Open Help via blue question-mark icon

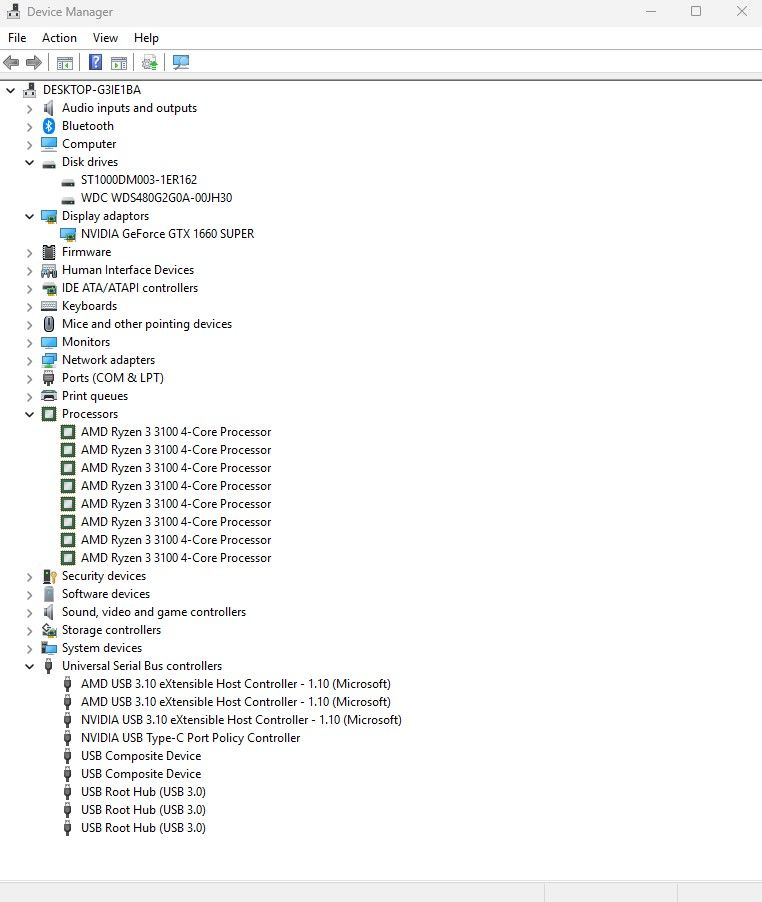point(95,62)
